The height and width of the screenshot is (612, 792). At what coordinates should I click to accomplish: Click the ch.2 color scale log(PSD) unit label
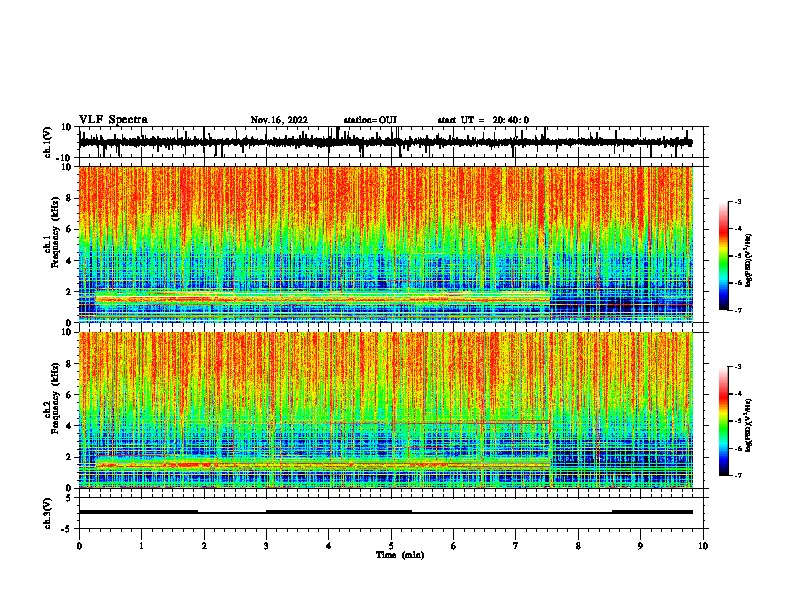coord(749,425)
